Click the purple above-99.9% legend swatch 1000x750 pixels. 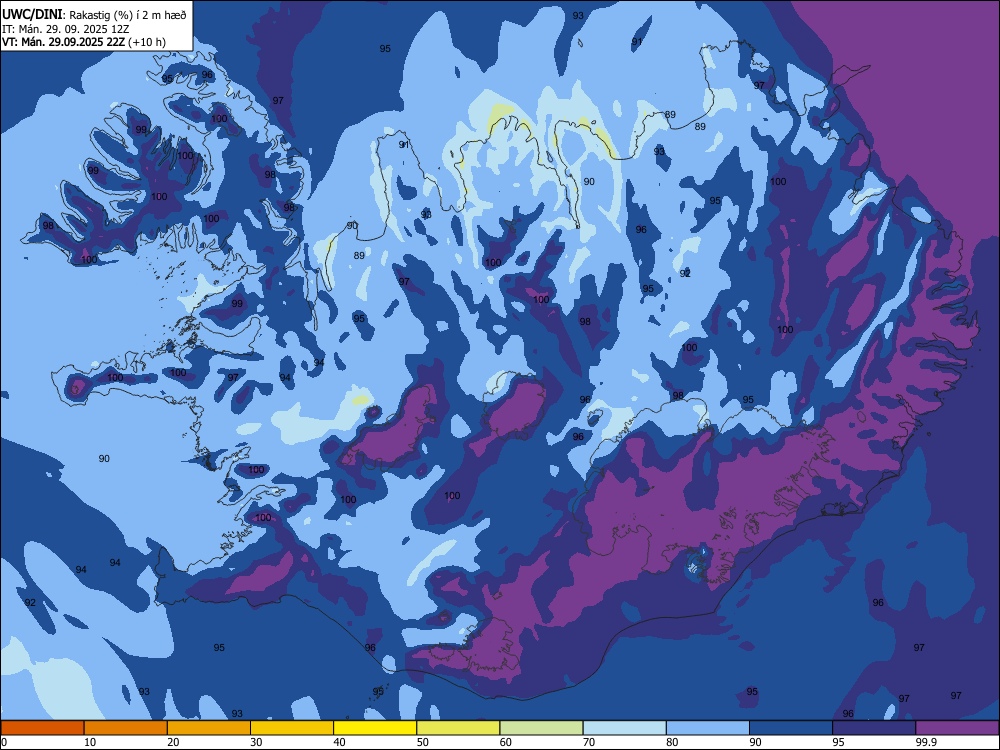[x=957, y=728]
